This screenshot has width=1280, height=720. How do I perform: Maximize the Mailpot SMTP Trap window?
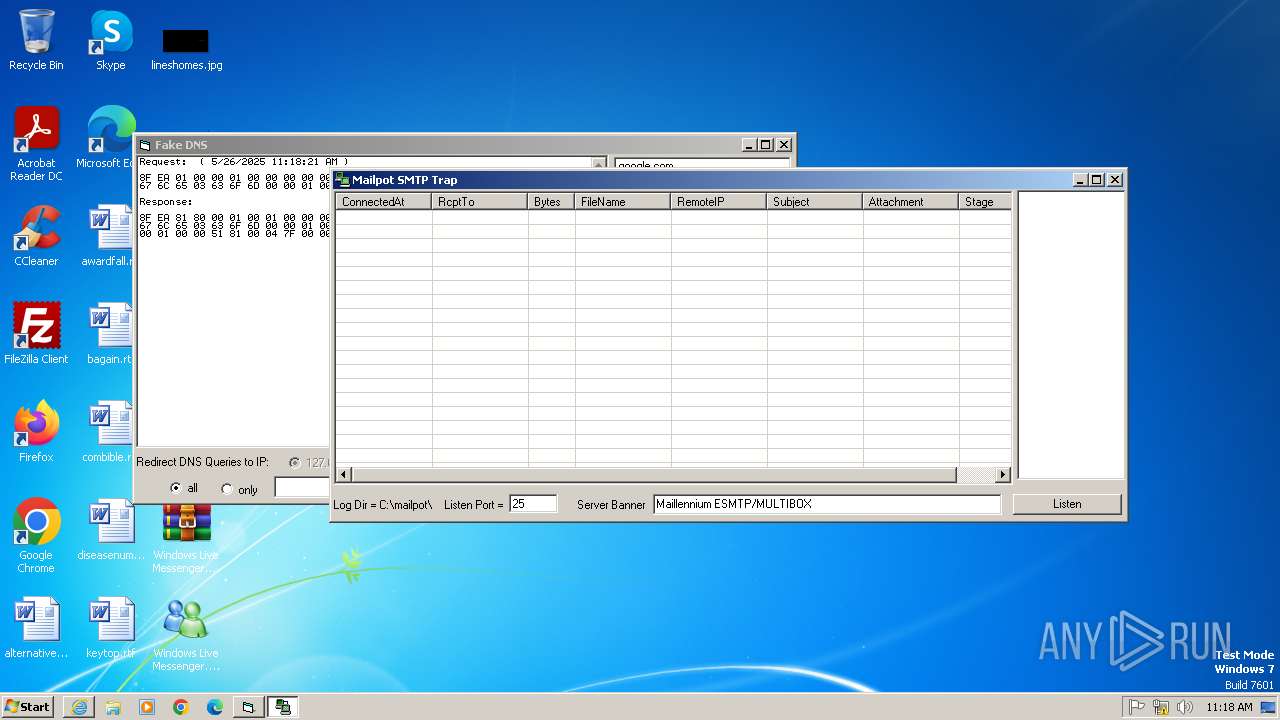(1096, 180)
